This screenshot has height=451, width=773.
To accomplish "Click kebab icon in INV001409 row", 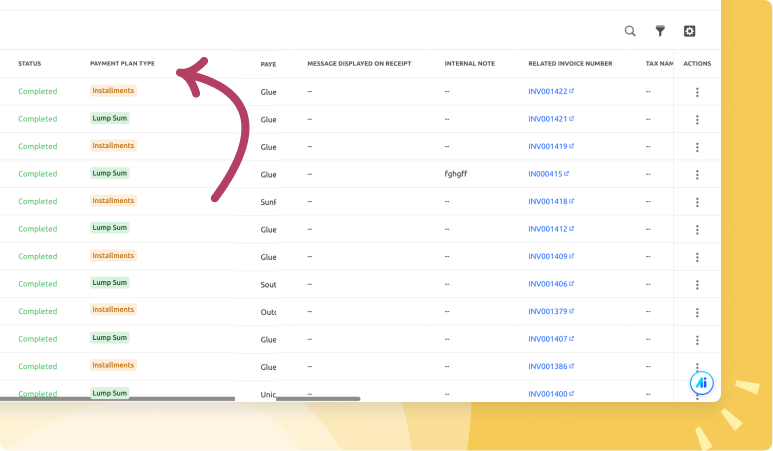I will [x=697, y=257].
